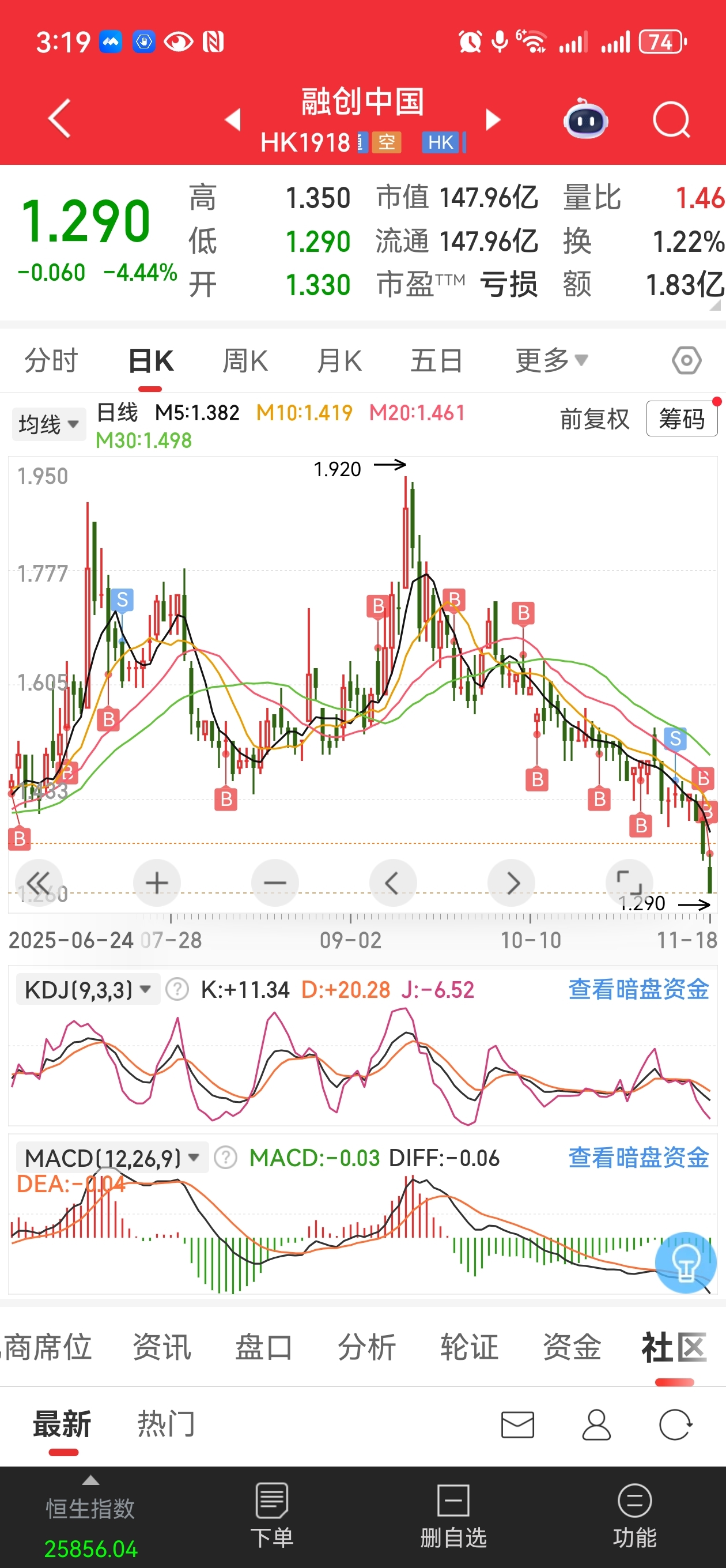The image size is (726, 1568).
Task: Toggle the 筹码 chip distribution button
Action: [682, 419]
